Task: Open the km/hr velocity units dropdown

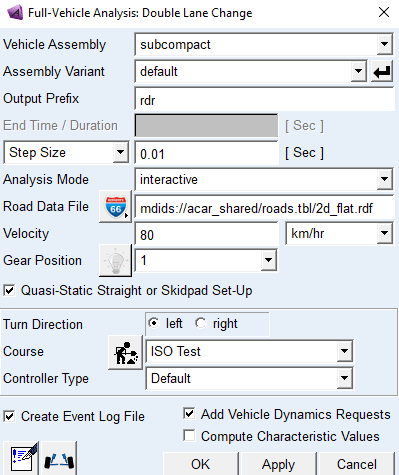Action: pos(385,233)
